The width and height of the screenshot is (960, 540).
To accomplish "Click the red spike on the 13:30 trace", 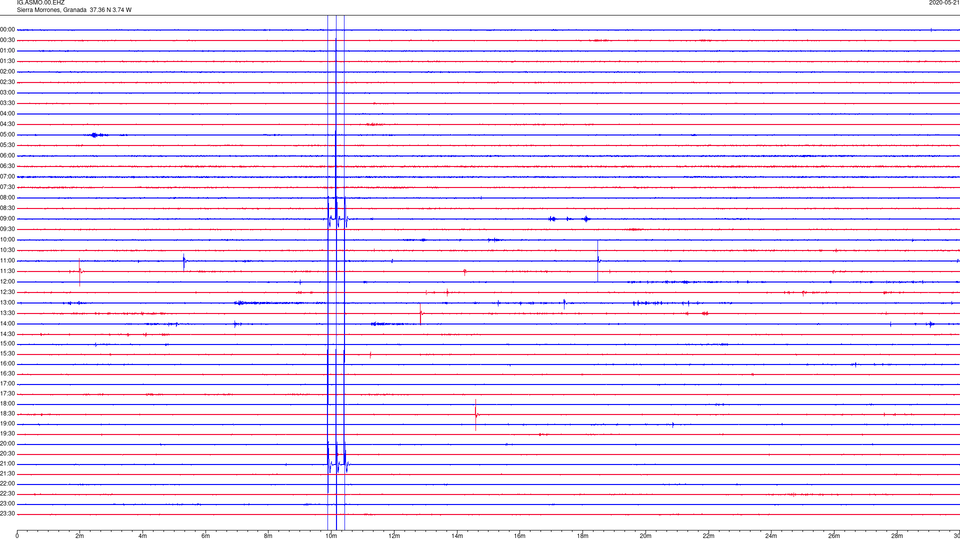I will pos(421,313).
